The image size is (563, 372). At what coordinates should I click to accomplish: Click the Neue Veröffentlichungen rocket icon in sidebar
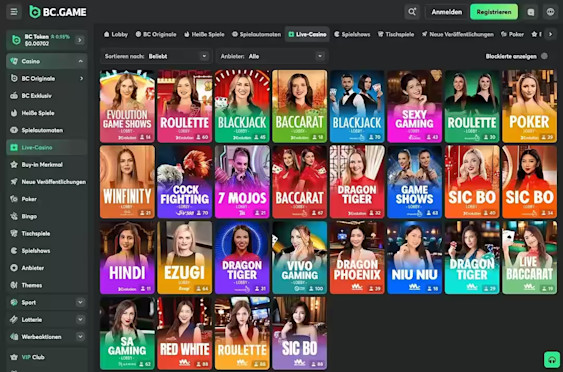coord(14,182)
